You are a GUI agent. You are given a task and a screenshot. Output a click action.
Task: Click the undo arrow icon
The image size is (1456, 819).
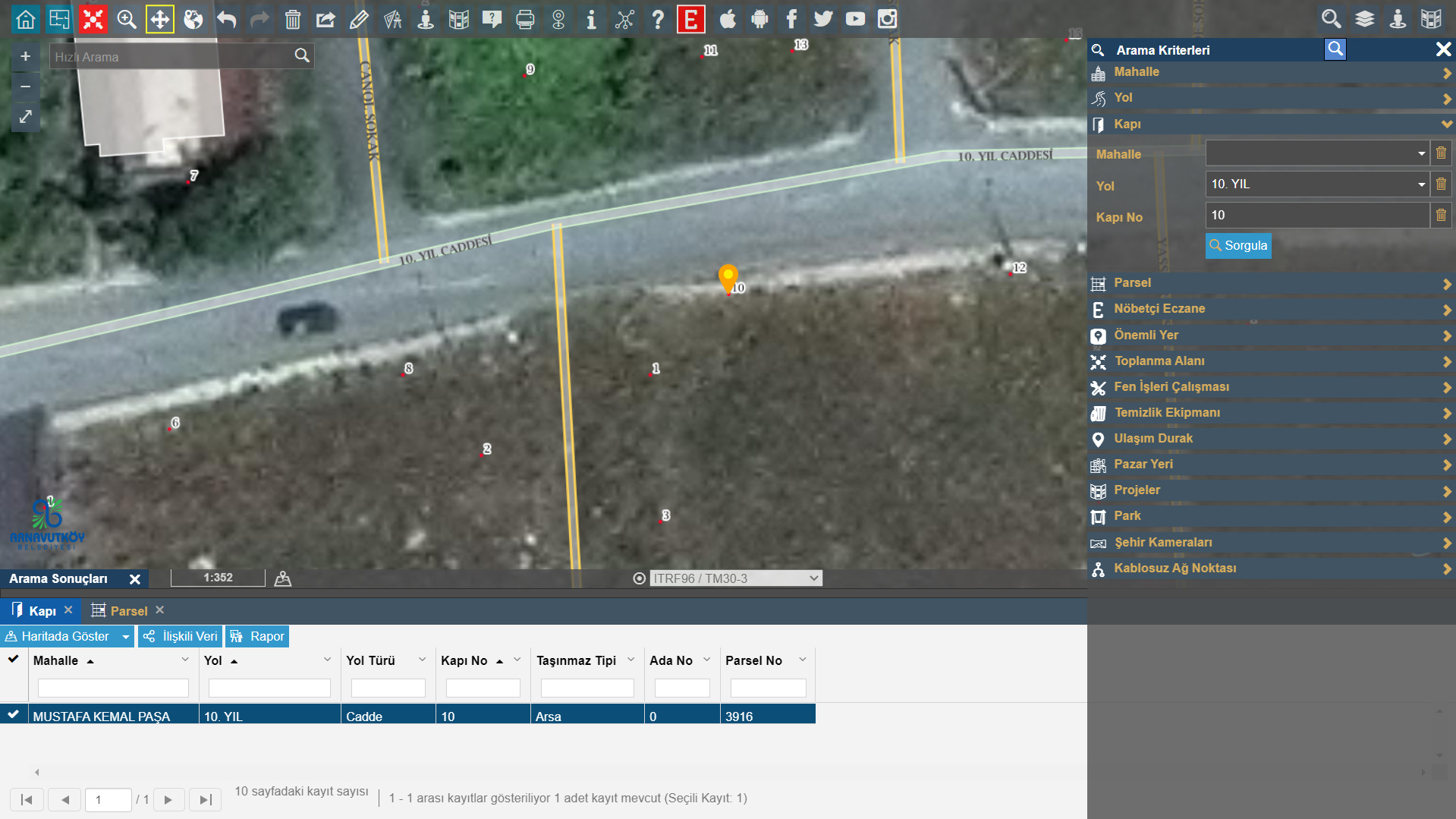point(226,19)
